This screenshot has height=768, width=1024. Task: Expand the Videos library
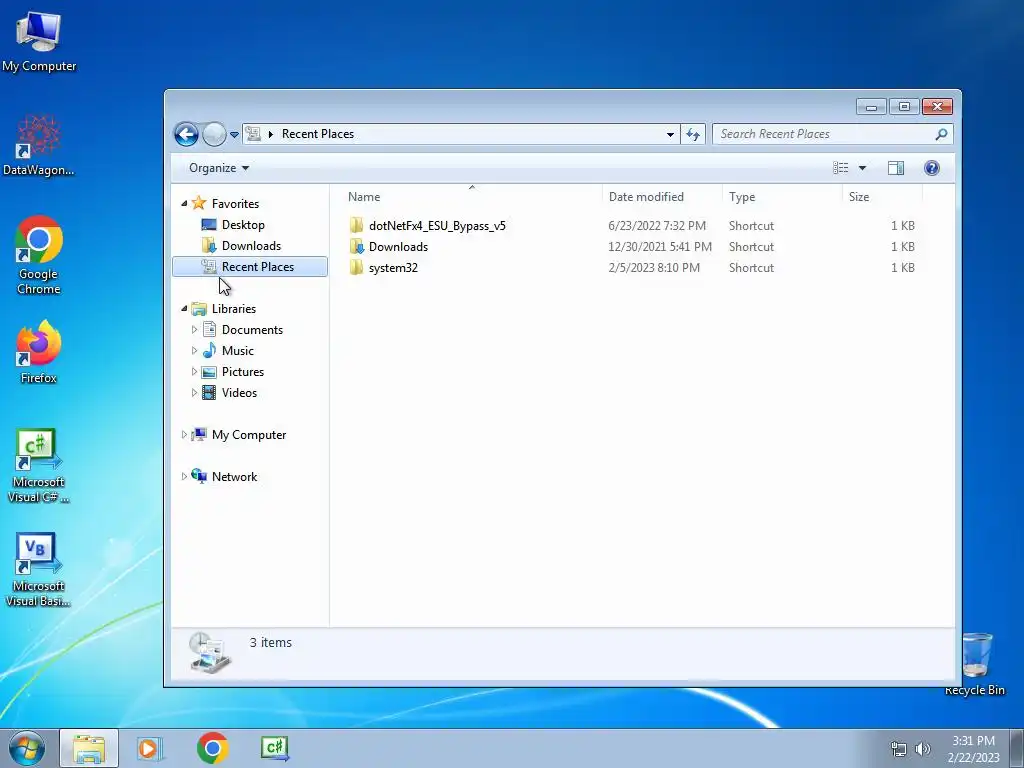coord(194,392)
